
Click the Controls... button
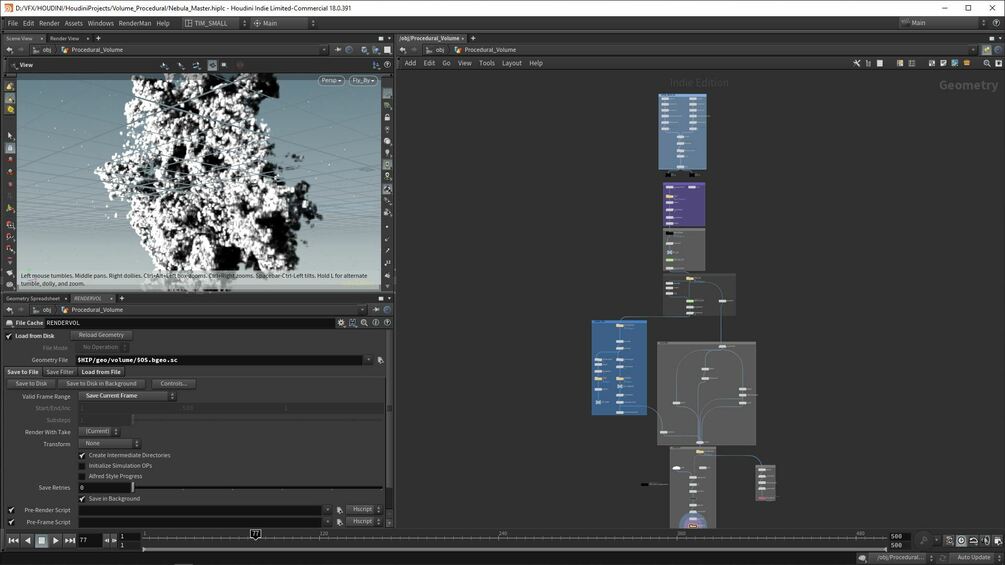173,384
